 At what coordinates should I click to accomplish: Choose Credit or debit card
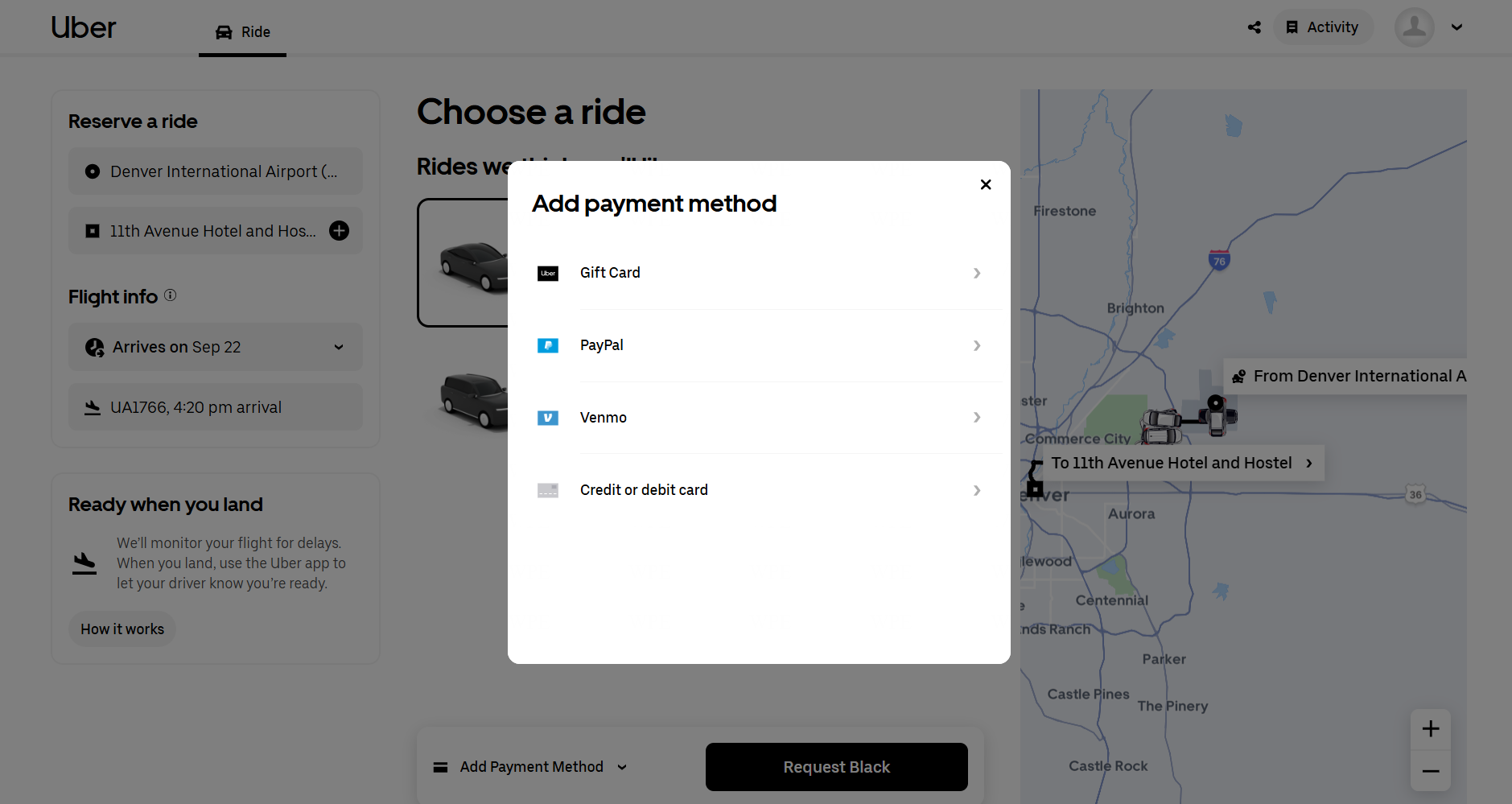pos(759,490)
